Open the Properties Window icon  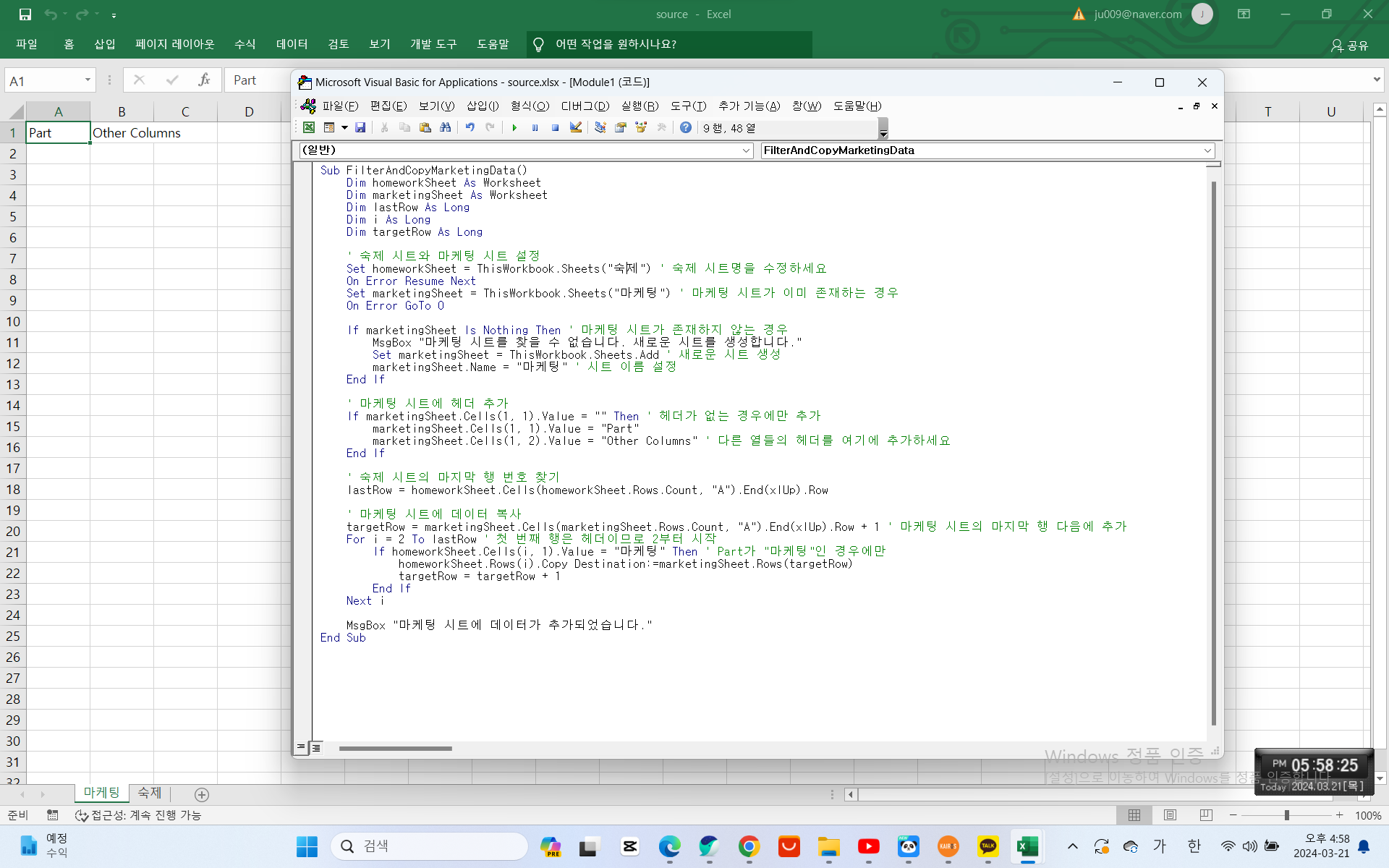[x=621, y=128]
